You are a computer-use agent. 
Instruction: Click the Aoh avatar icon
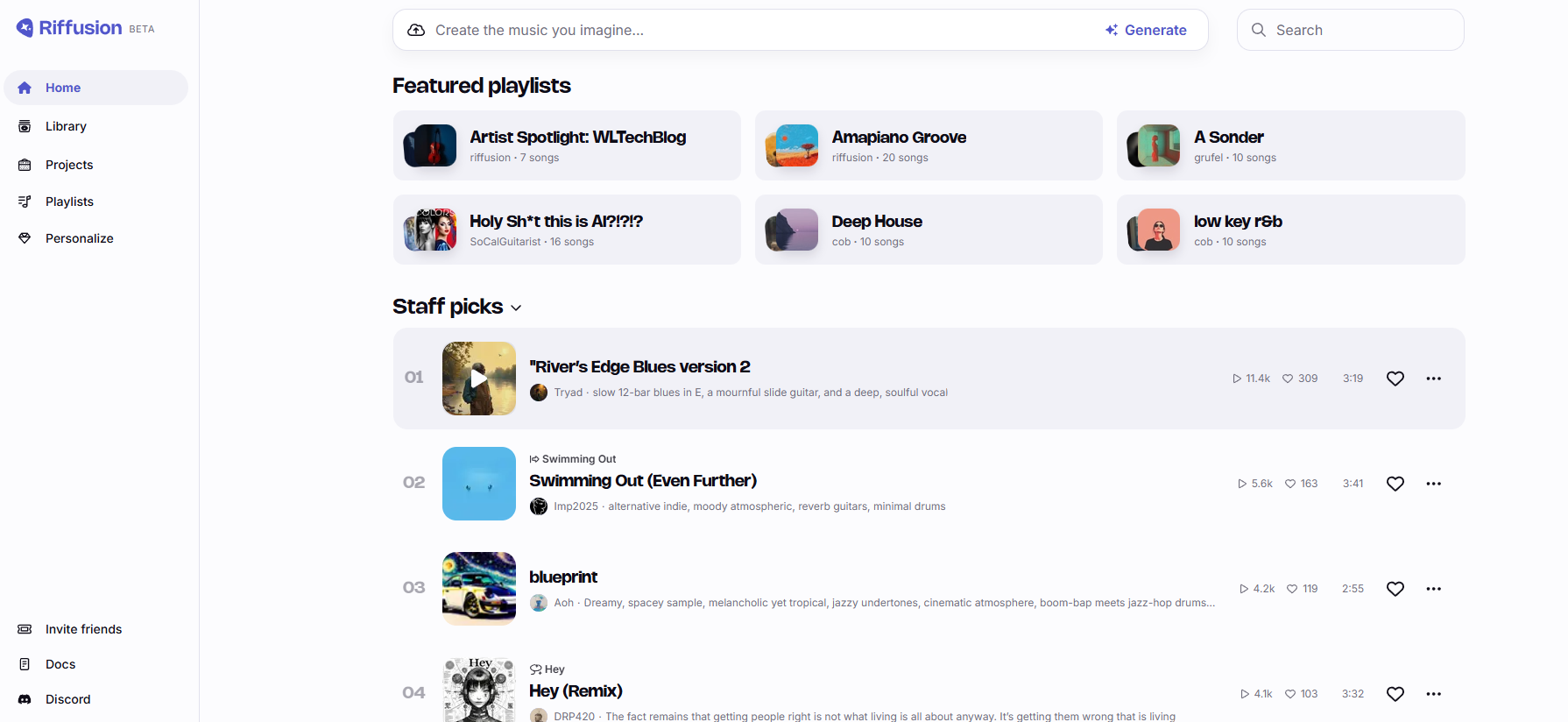pyautogui.click(x=539, y=603)
